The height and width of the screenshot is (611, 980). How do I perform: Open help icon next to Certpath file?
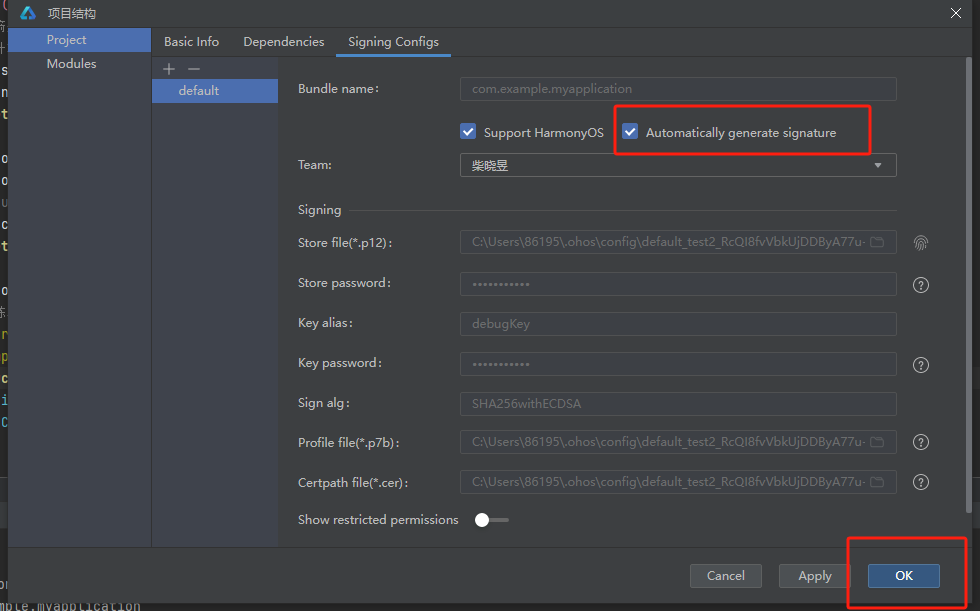[x=921, y=482]
